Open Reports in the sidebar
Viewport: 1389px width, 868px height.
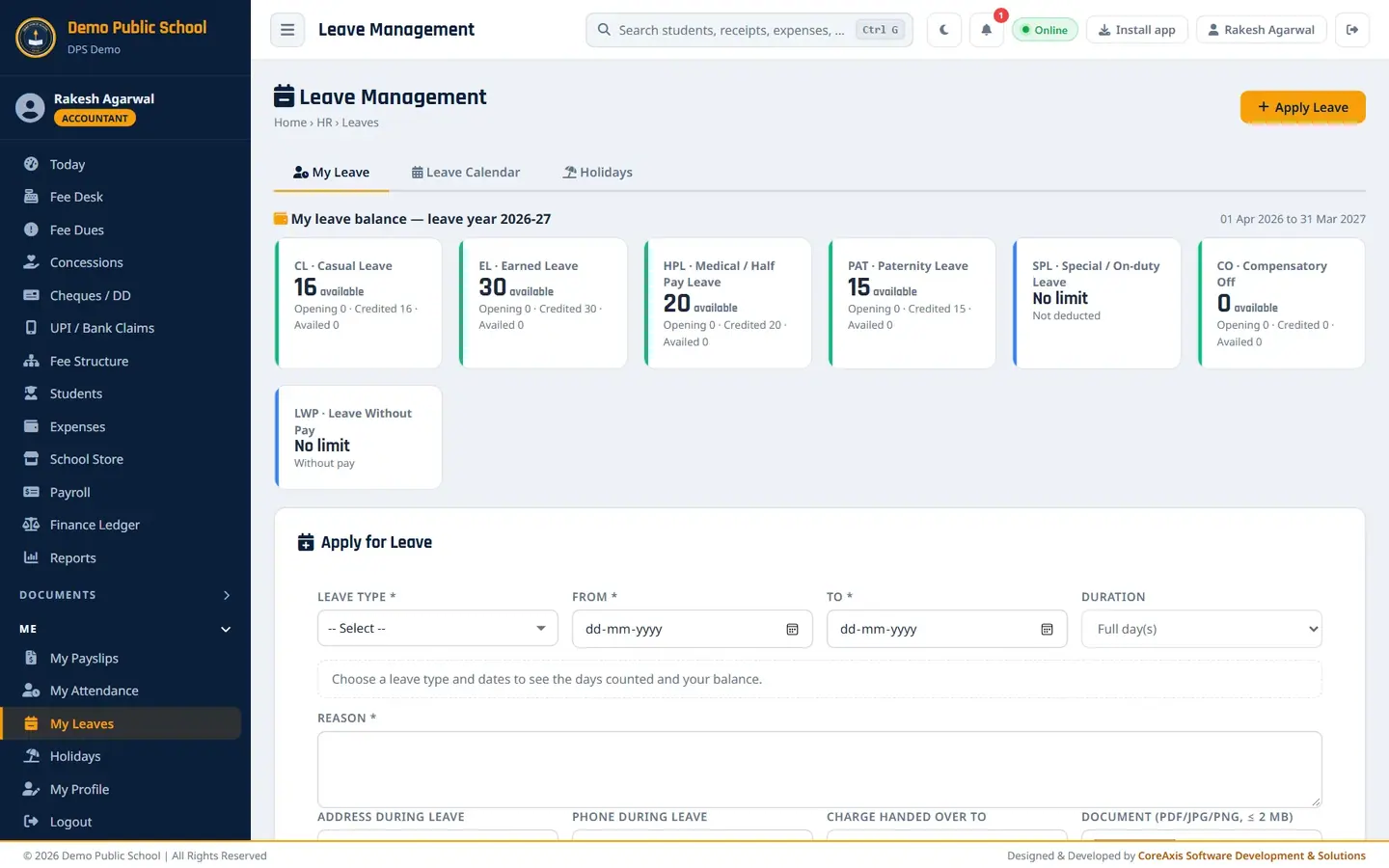coord(122,557)
